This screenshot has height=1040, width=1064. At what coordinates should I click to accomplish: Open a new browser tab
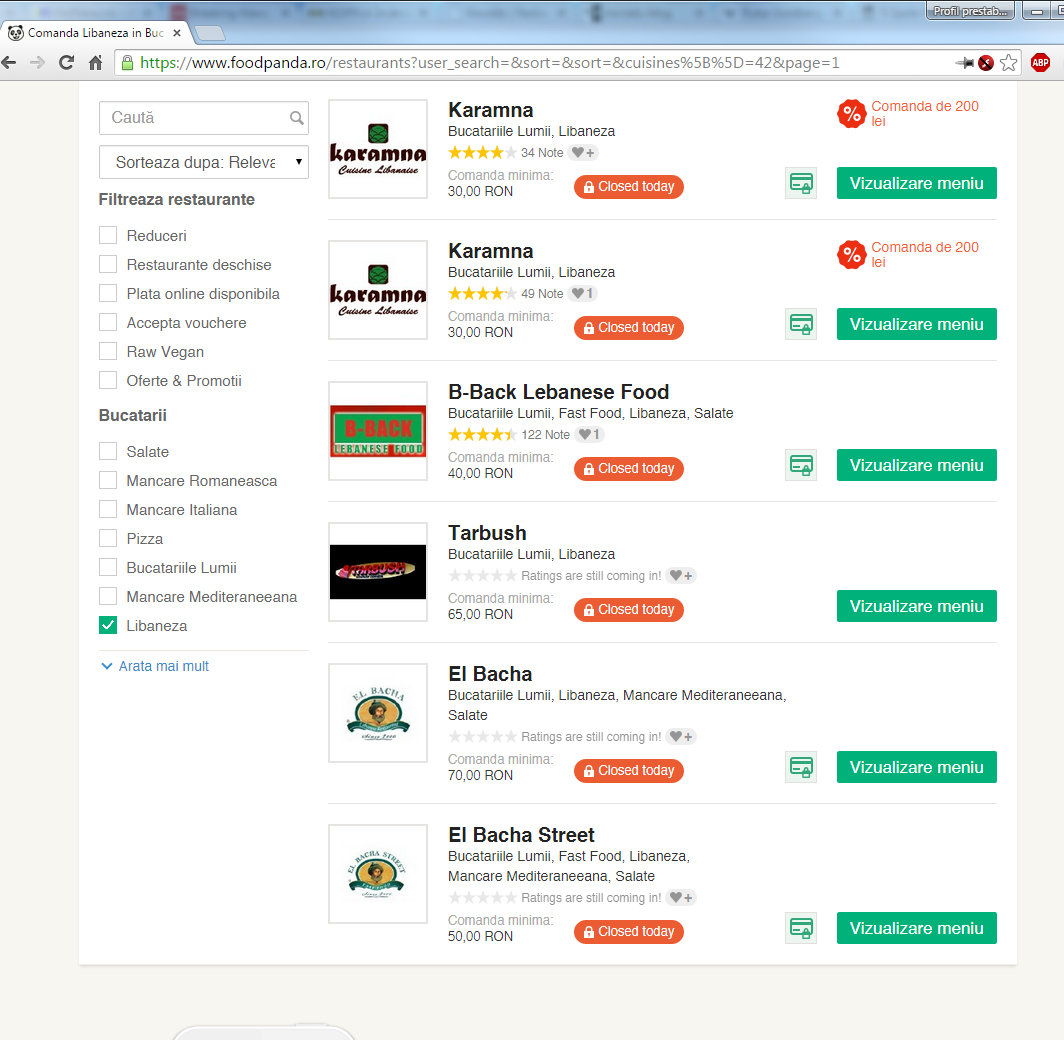point(210,33)
